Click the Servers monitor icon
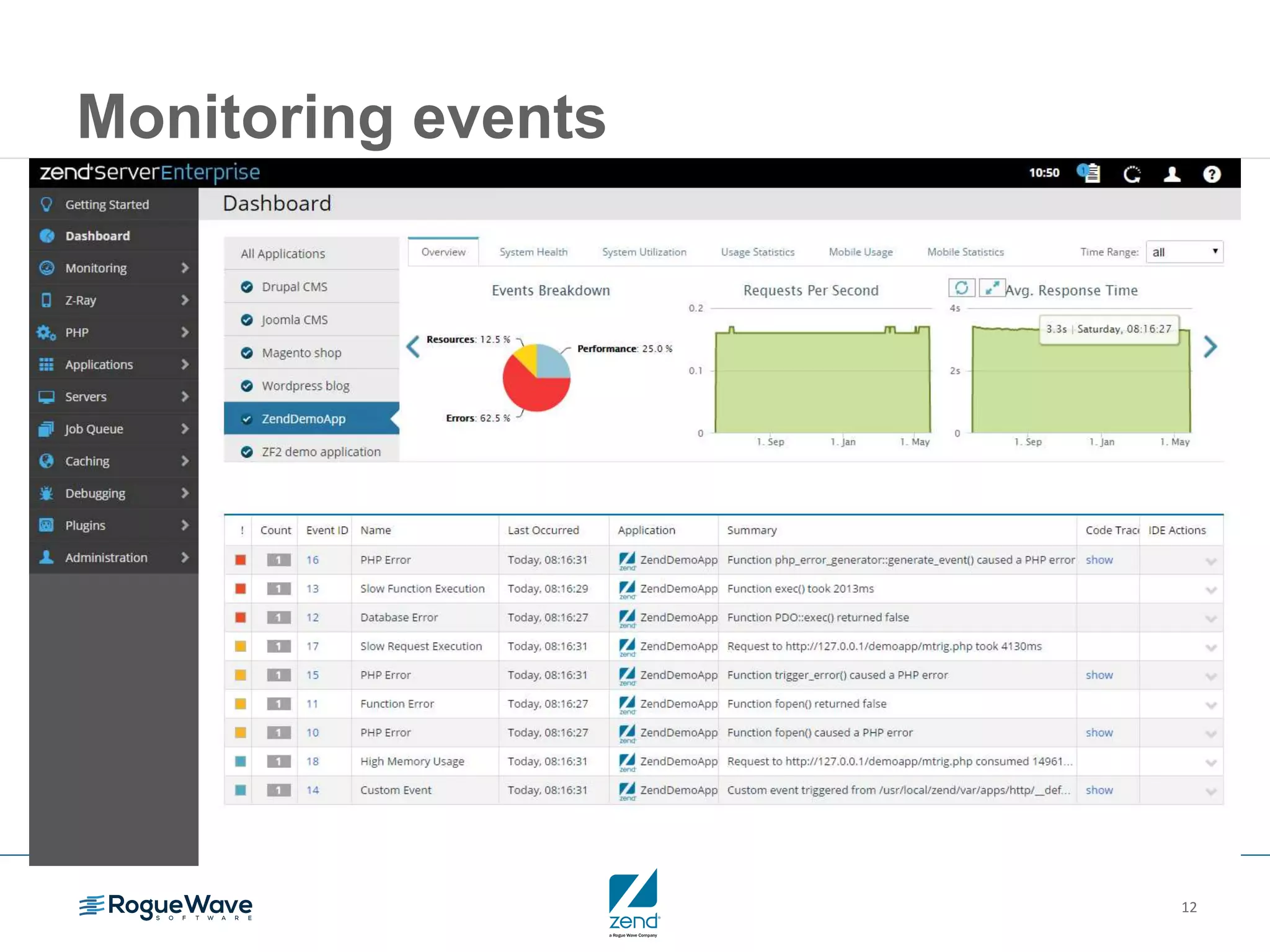The width and height of the screenshot is (1270, 952). coord(47,397)
